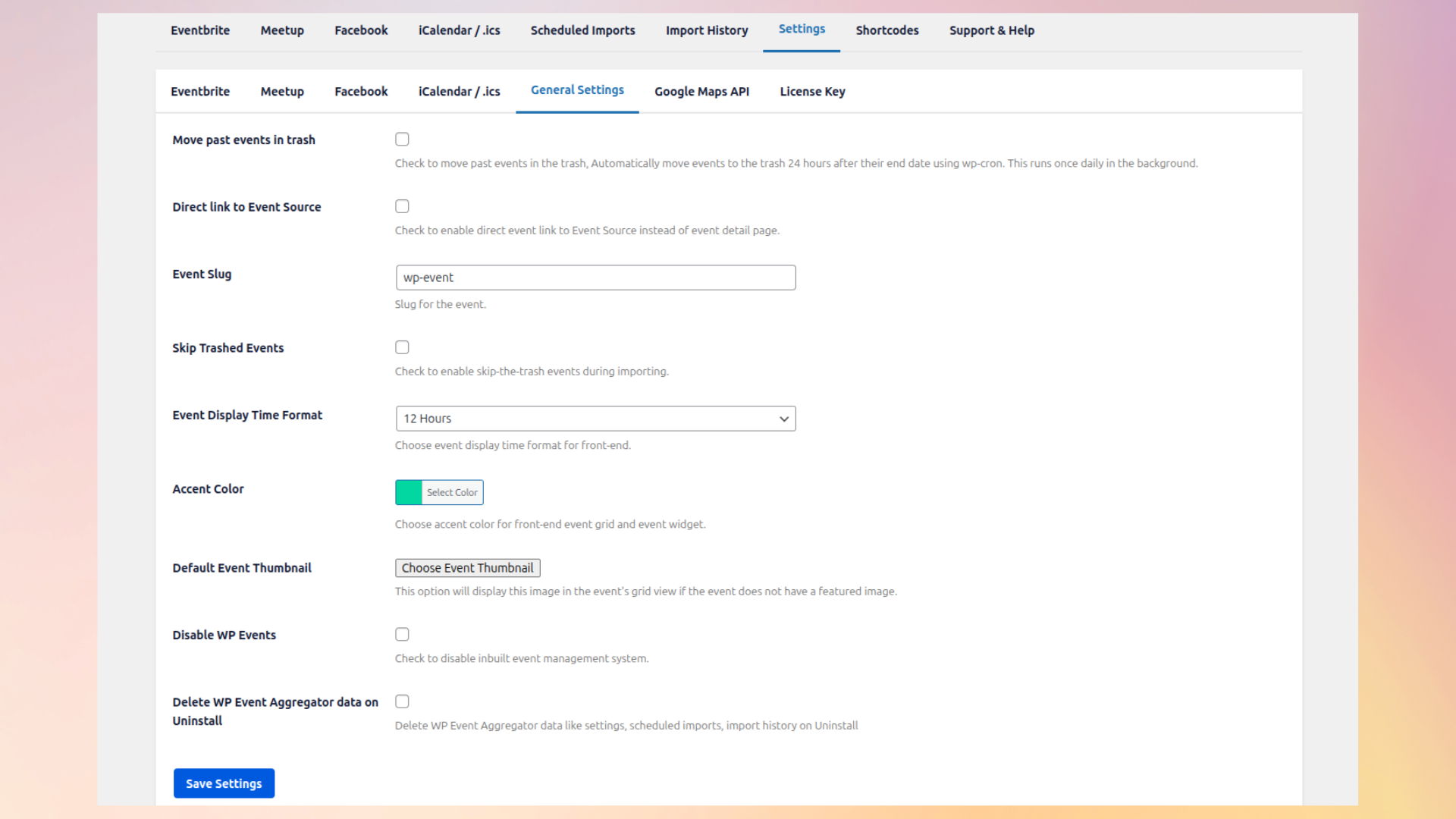Click inside the Event Slug field
This screenshot has height=819, width=1456.
pyautogui.click(x=595, y=277)
